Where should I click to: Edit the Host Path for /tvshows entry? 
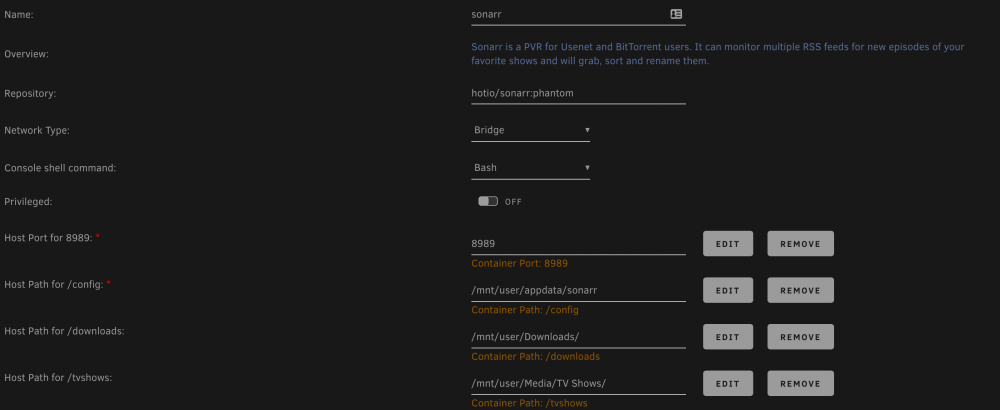[x=728, y=383]
